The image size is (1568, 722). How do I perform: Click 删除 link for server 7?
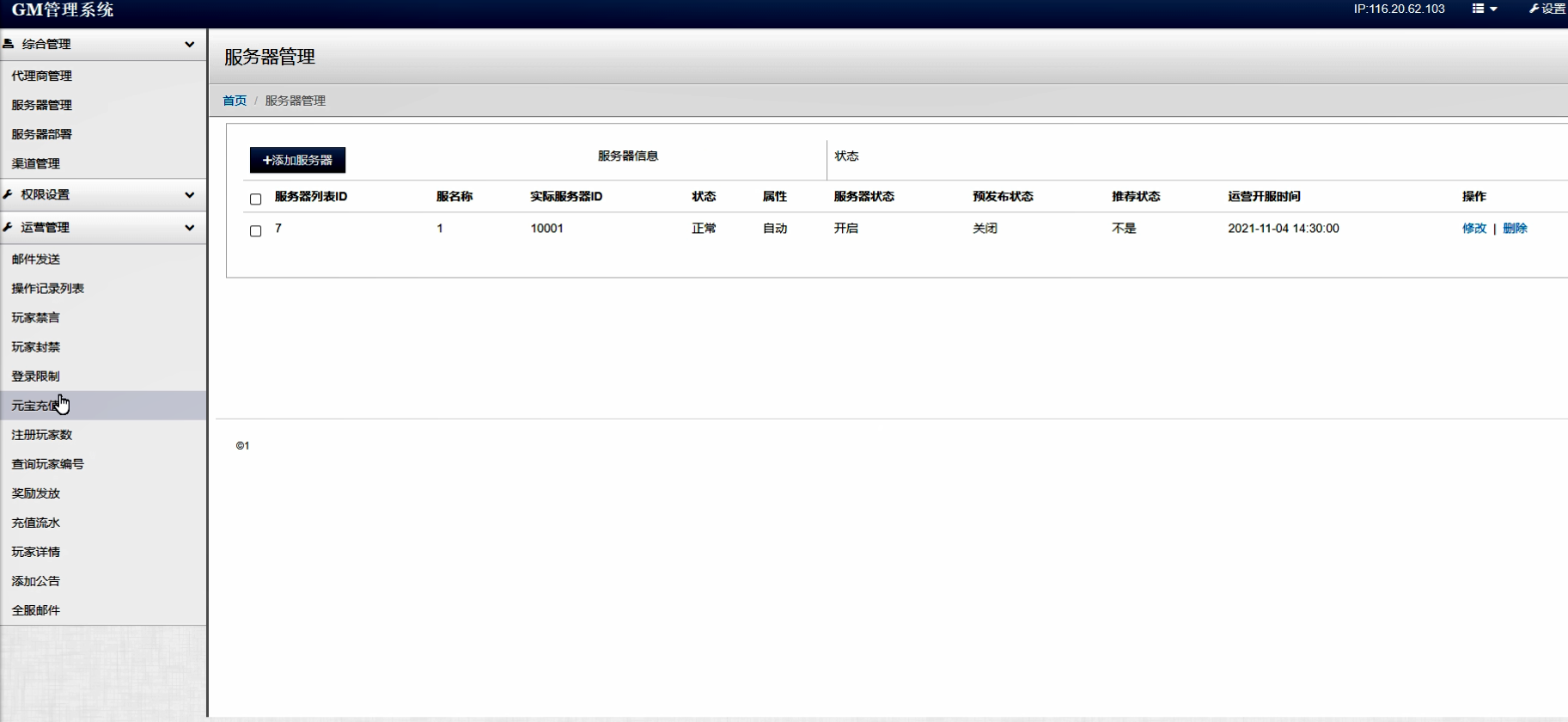pyautogui.click(x=1515, y=228)
